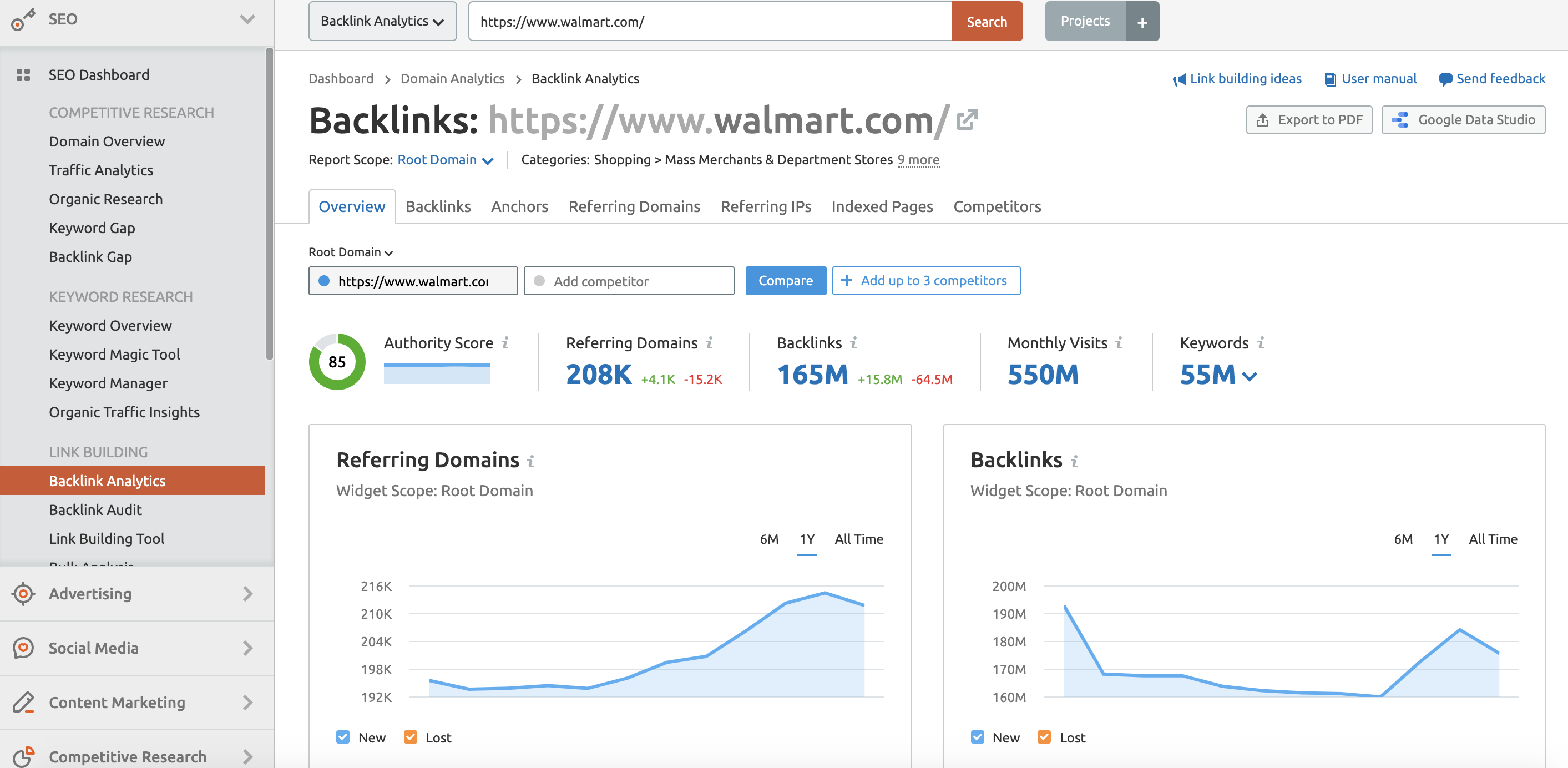Click the SEO key icon
Screen dimensions: 1568x768
coord(23,19)
